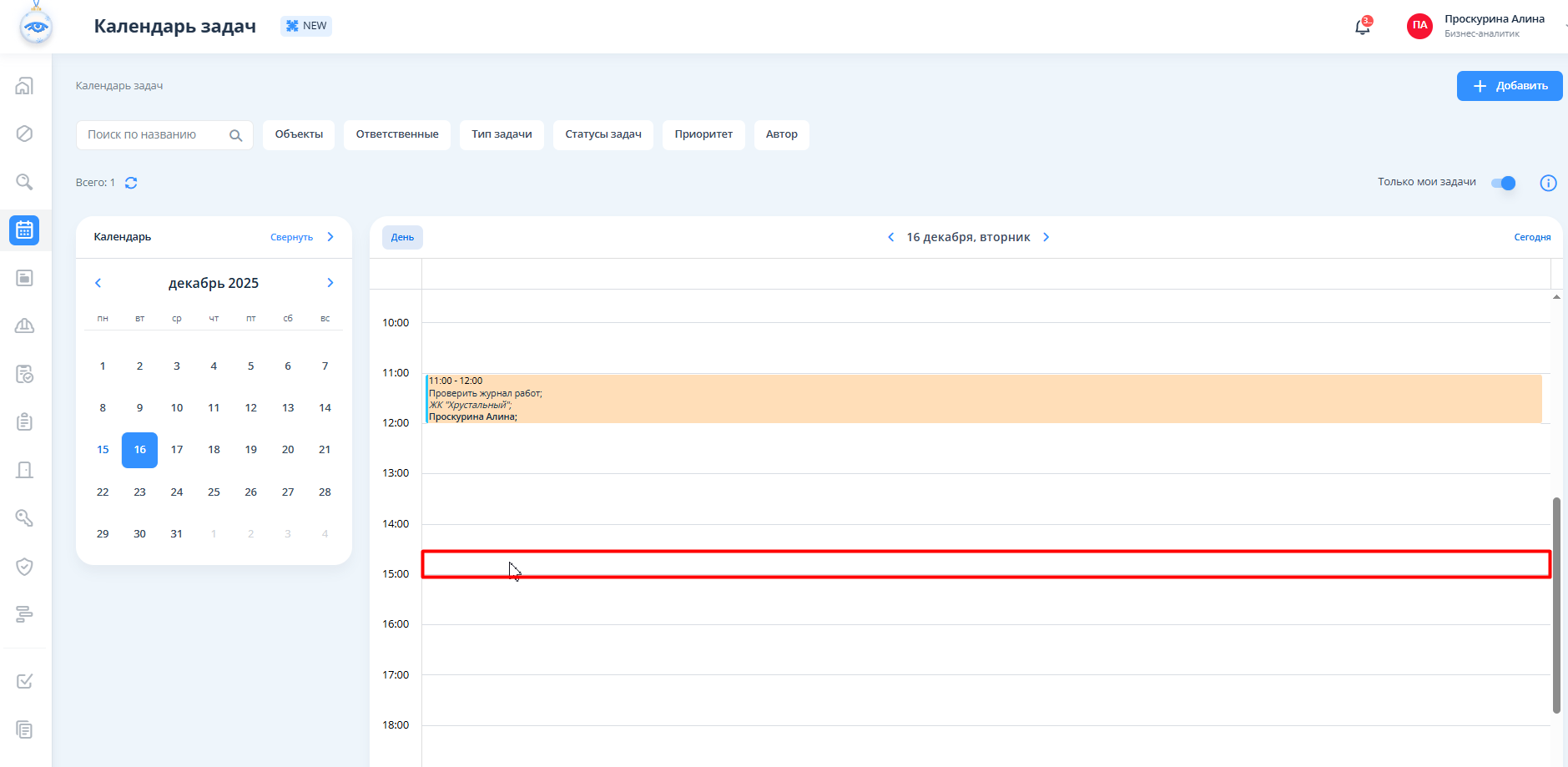Click the shield icon in sidebar
Viewport: 1568px width, 767px height.
coord(25,567)
